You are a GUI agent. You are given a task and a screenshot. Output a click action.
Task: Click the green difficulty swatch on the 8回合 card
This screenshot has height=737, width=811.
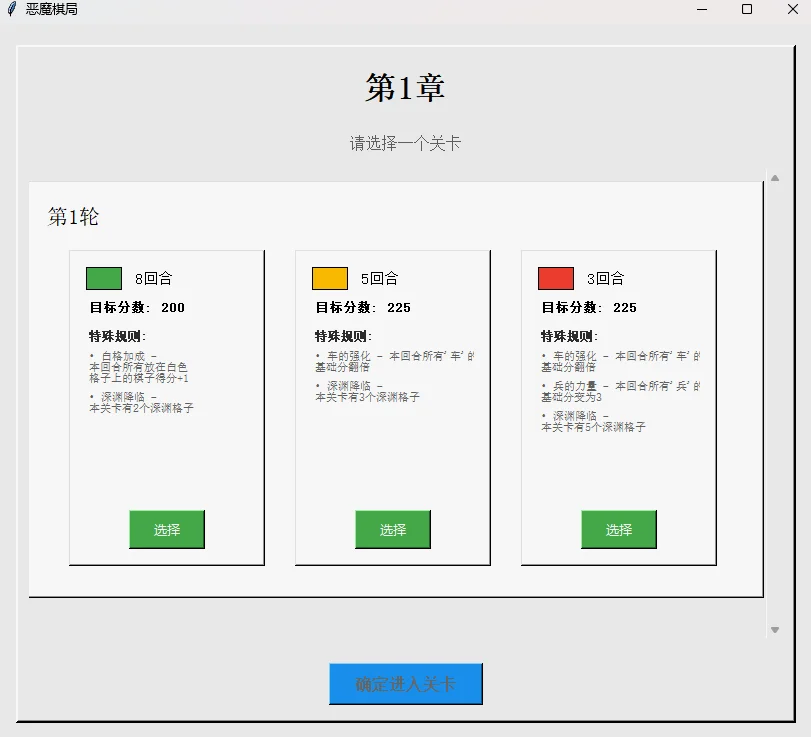click(104, 278)
